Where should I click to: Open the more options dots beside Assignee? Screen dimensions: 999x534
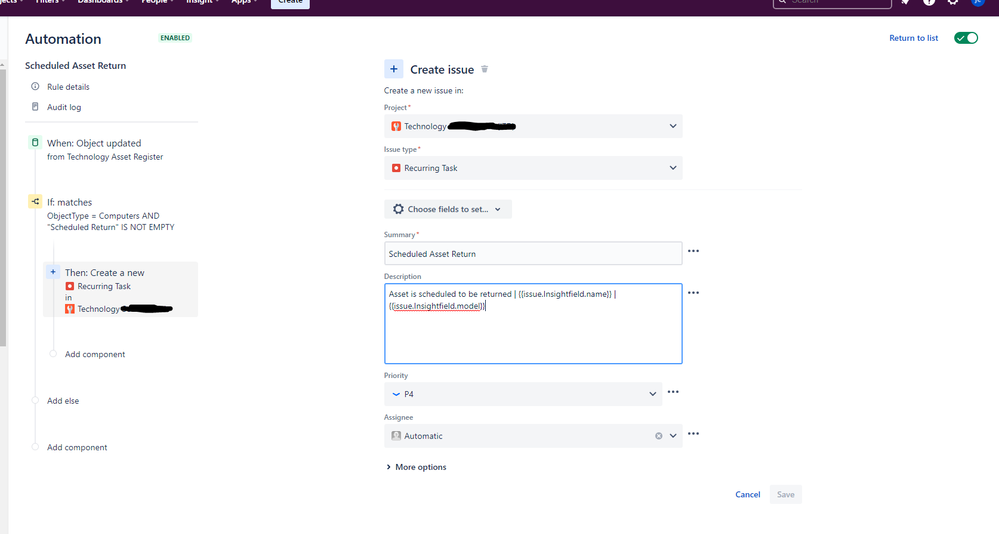pos(693,434)
